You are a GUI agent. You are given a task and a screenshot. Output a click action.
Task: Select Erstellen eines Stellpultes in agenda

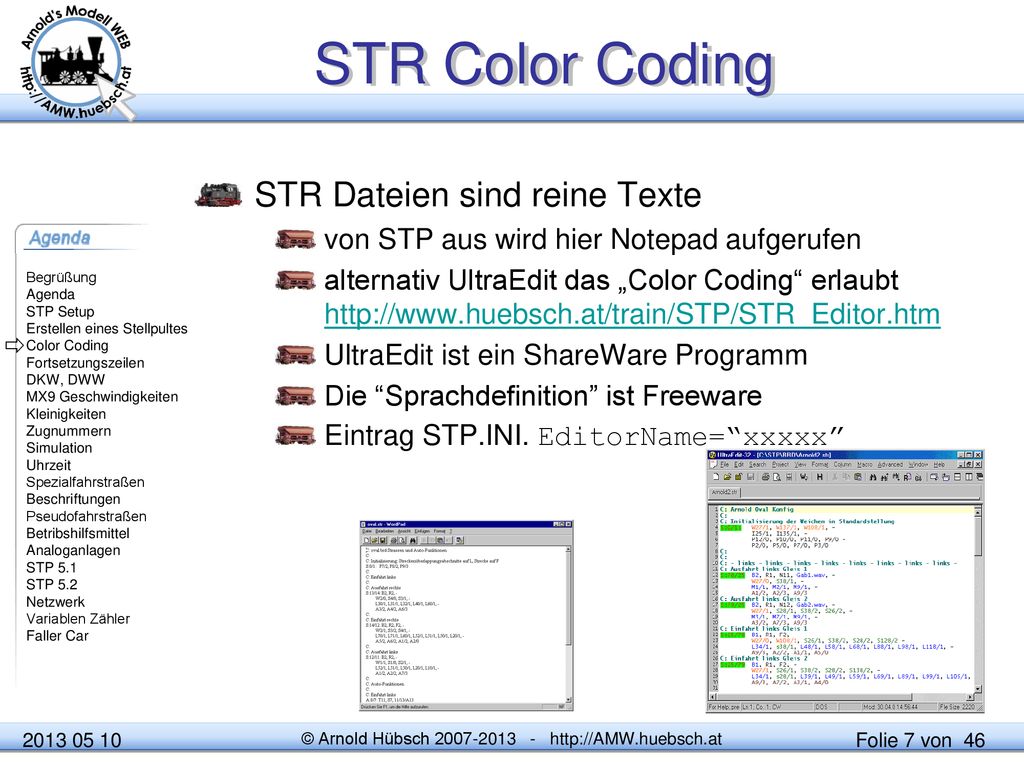click(106, 328)
